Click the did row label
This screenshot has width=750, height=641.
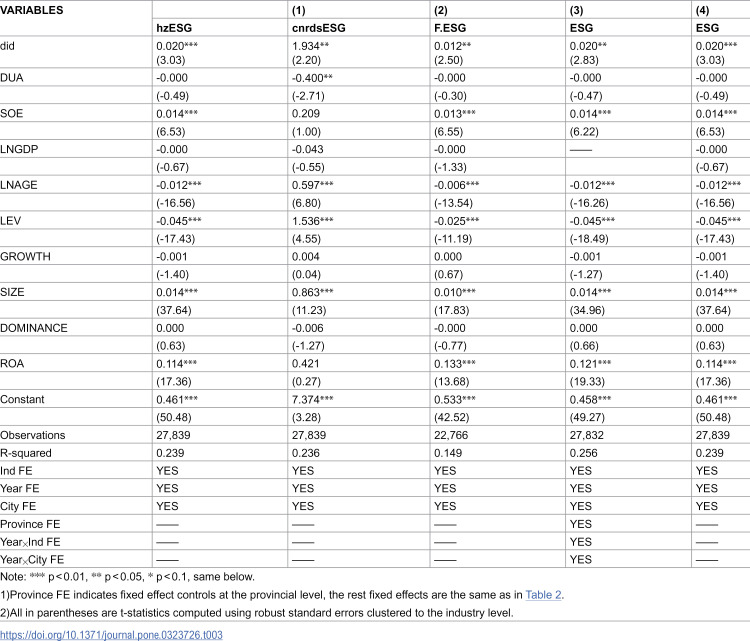pos(7,46)
